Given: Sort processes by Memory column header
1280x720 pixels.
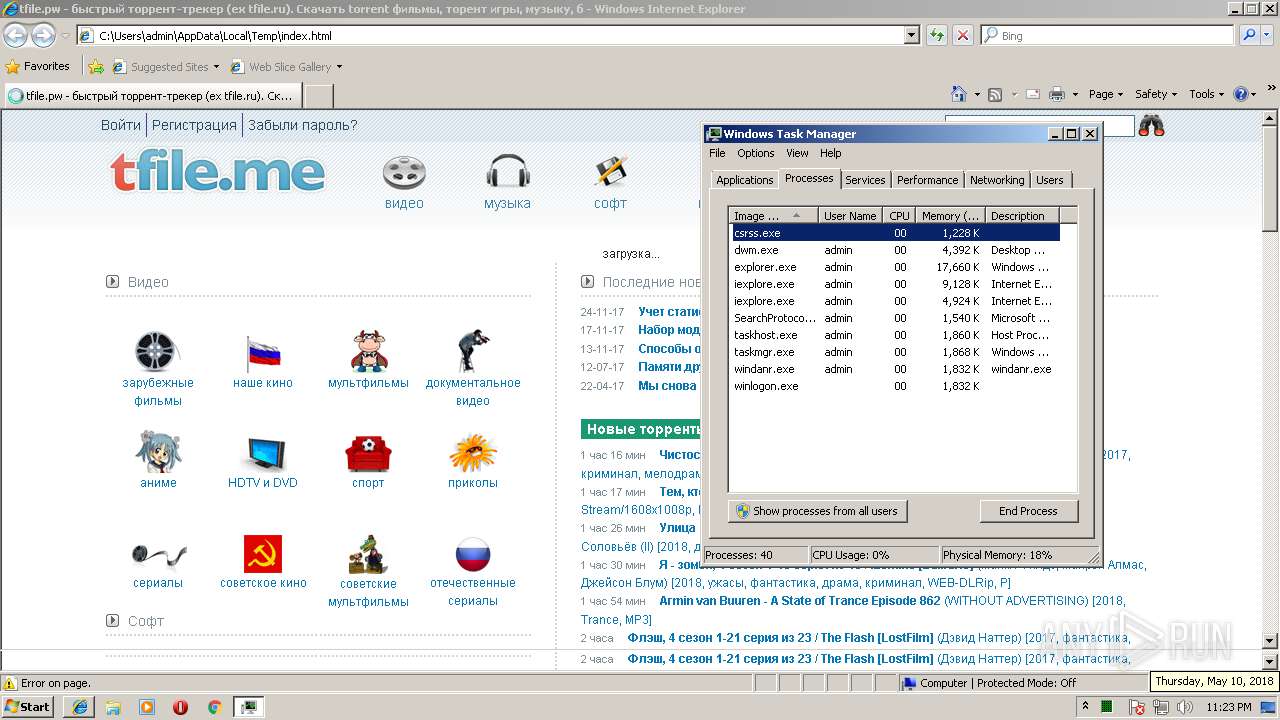Looking at the screenshot, I should pos(950,216).
